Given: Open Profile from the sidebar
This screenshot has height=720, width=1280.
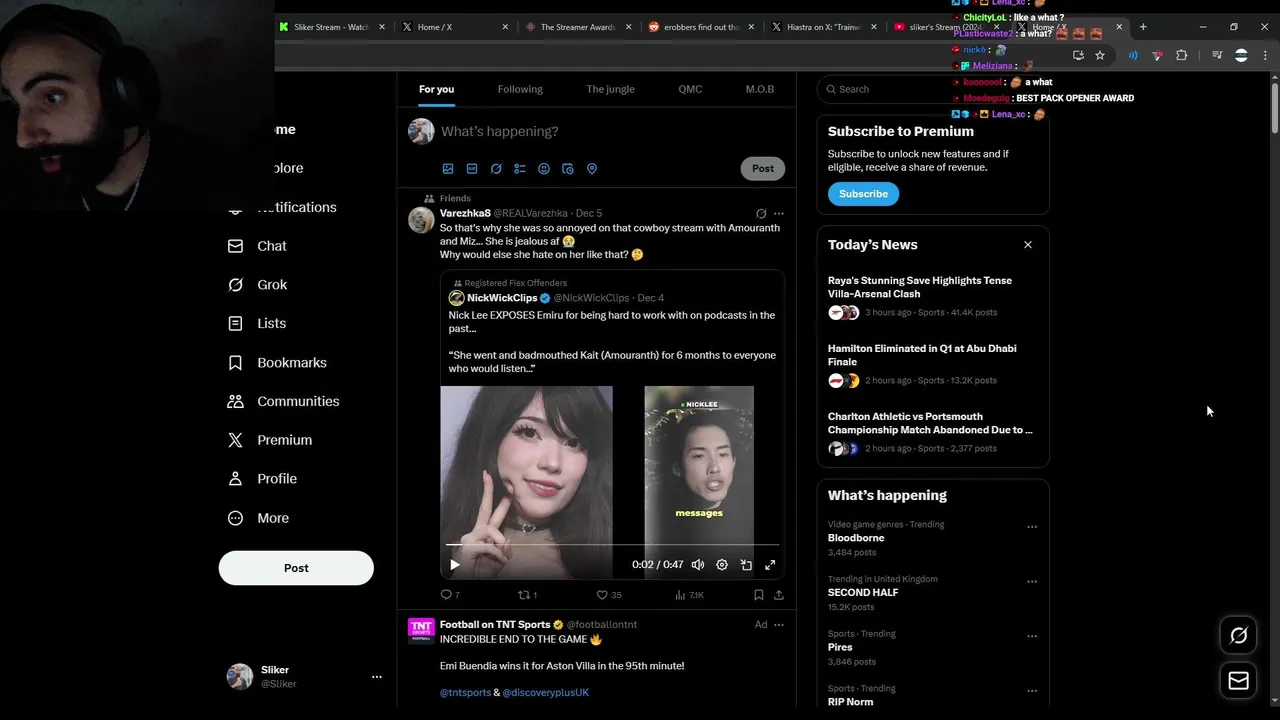Looking at the screenshot, I should (x=262, y=479).
